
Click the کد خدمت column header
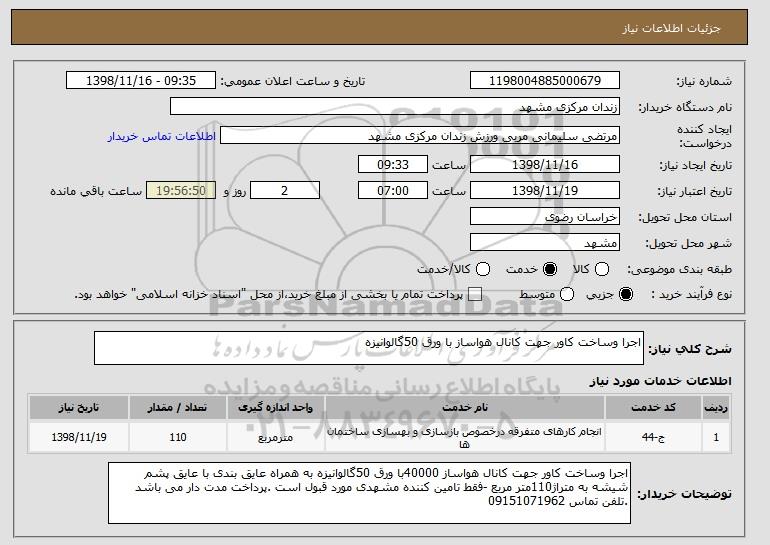tap(653, 408)
